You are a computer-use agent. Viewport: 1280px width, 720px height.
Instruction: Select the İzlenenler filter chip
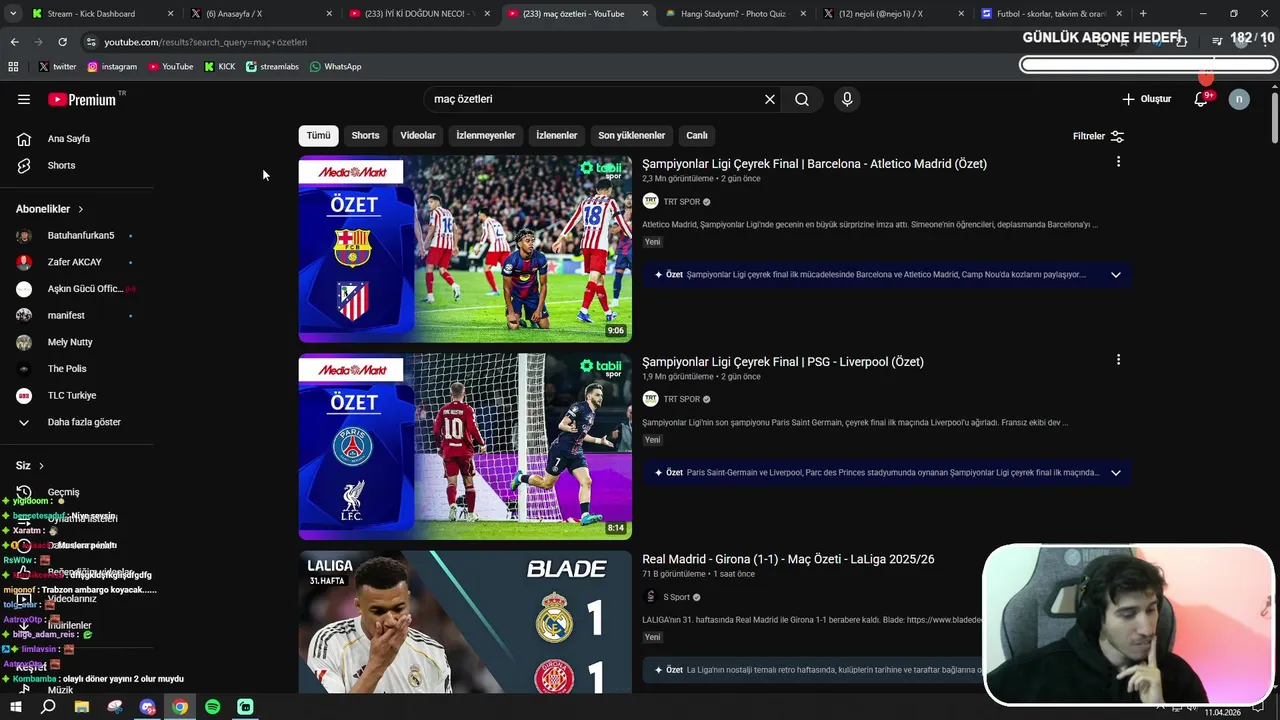[x=557, y=135]
